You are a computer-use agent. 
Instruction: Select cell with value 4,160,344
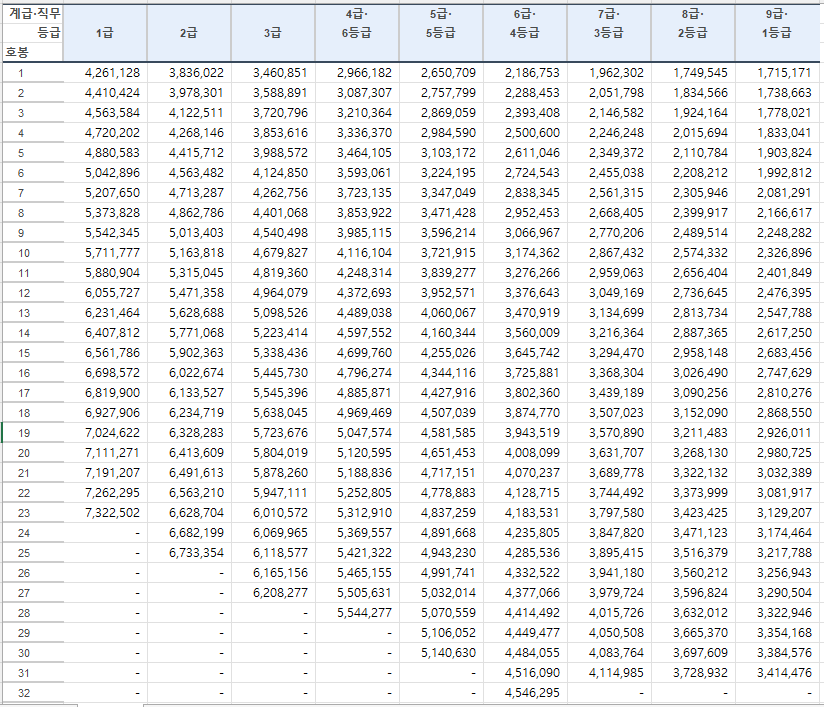pos(441,332)
